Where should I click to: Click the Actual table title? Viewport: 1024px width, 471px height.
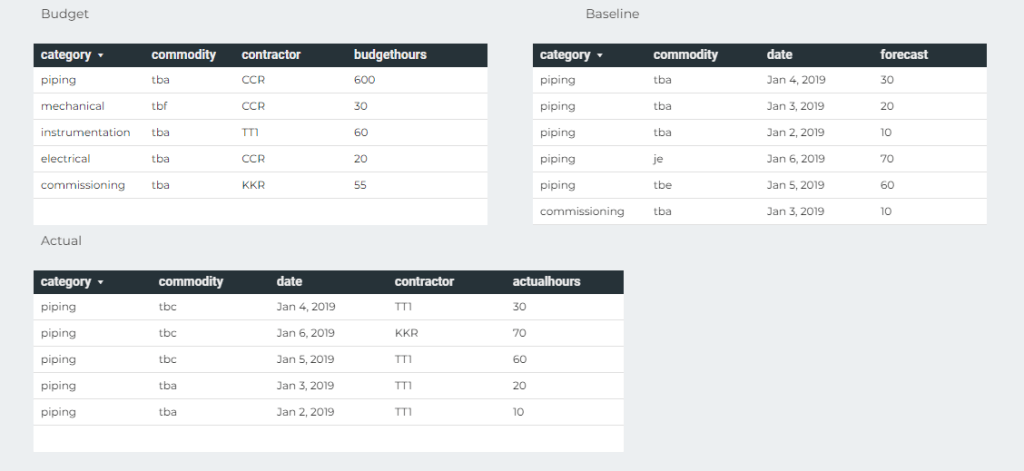point(61,241)
